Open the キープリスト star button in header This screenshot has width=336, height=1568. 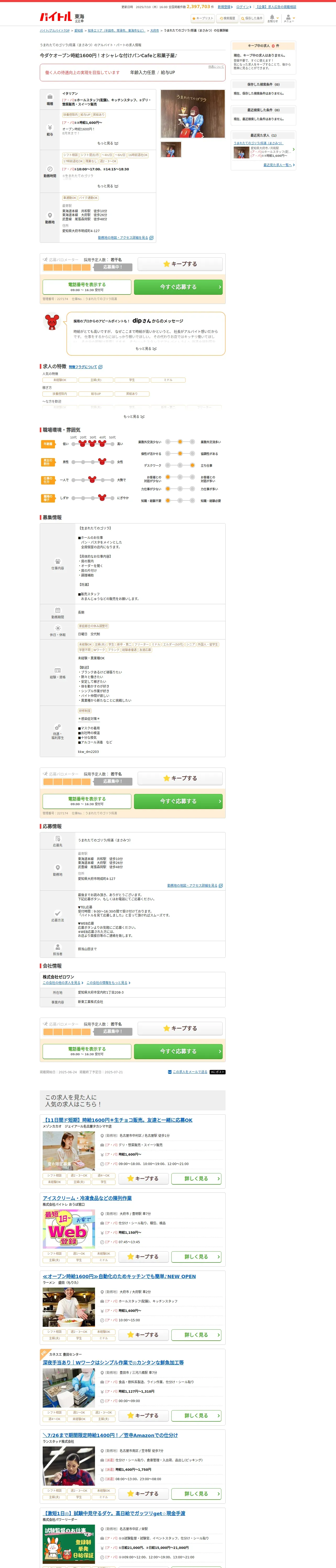point(203,18)
